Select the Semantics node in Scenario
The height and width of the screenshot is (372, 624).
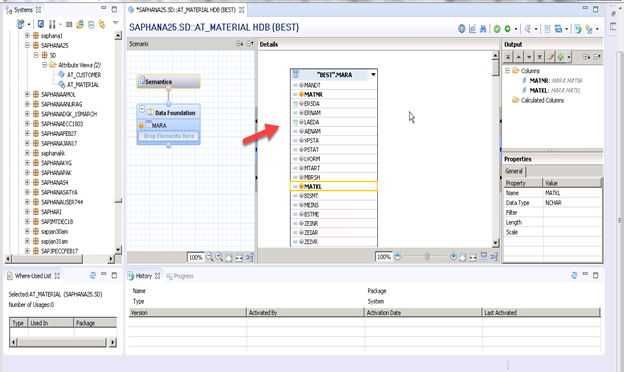168,82
